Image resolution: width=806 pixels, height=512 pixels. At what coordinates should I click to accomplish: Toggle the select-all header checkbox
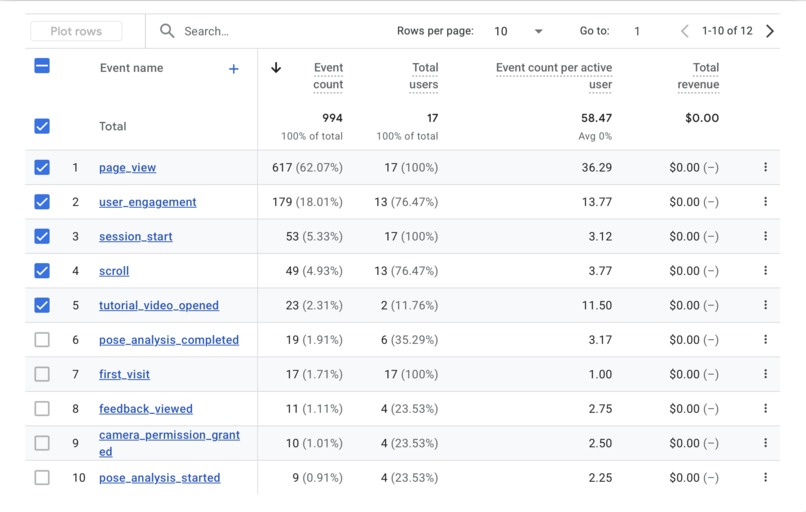pos(42,66)
